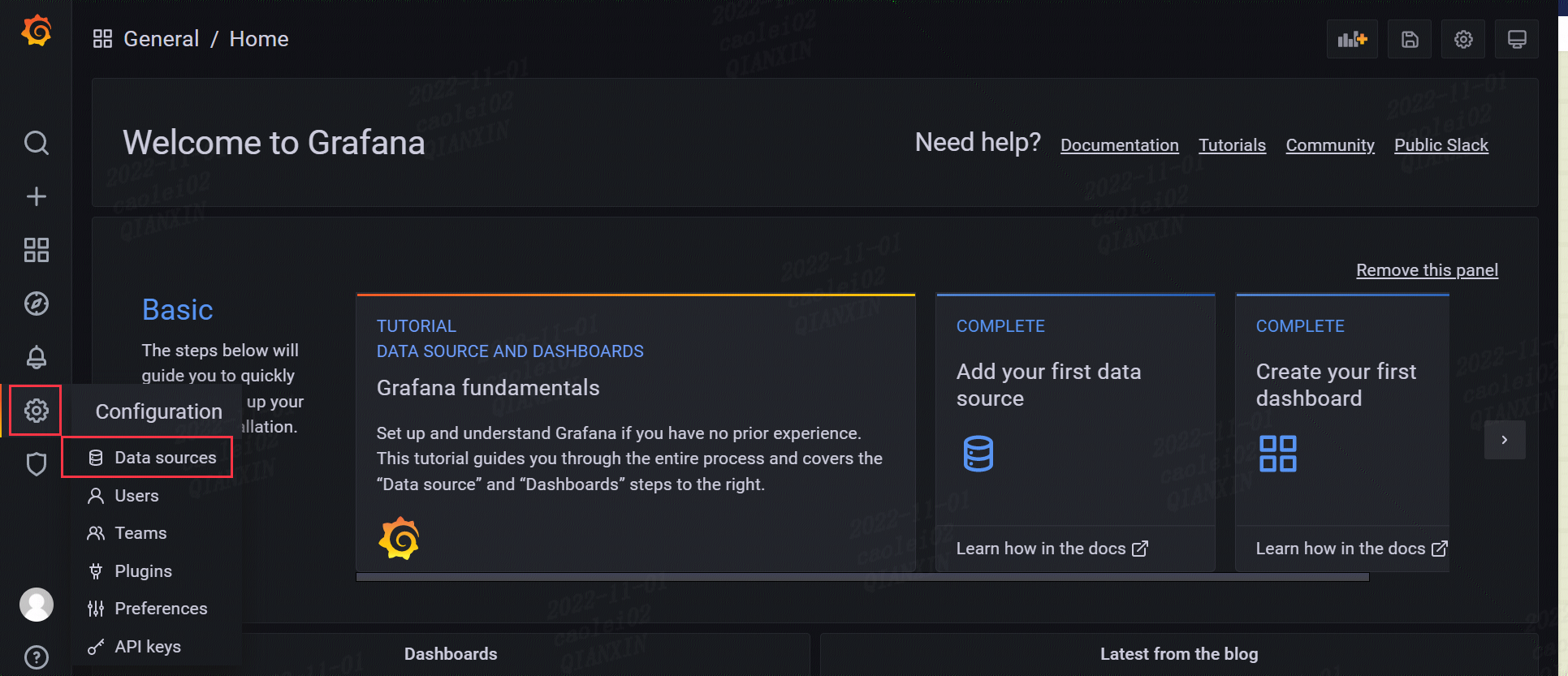Image resolution: width=1568 pixels, height=676 pixels.
Task: Click the Basic heading text
Action: click(178, 310)
